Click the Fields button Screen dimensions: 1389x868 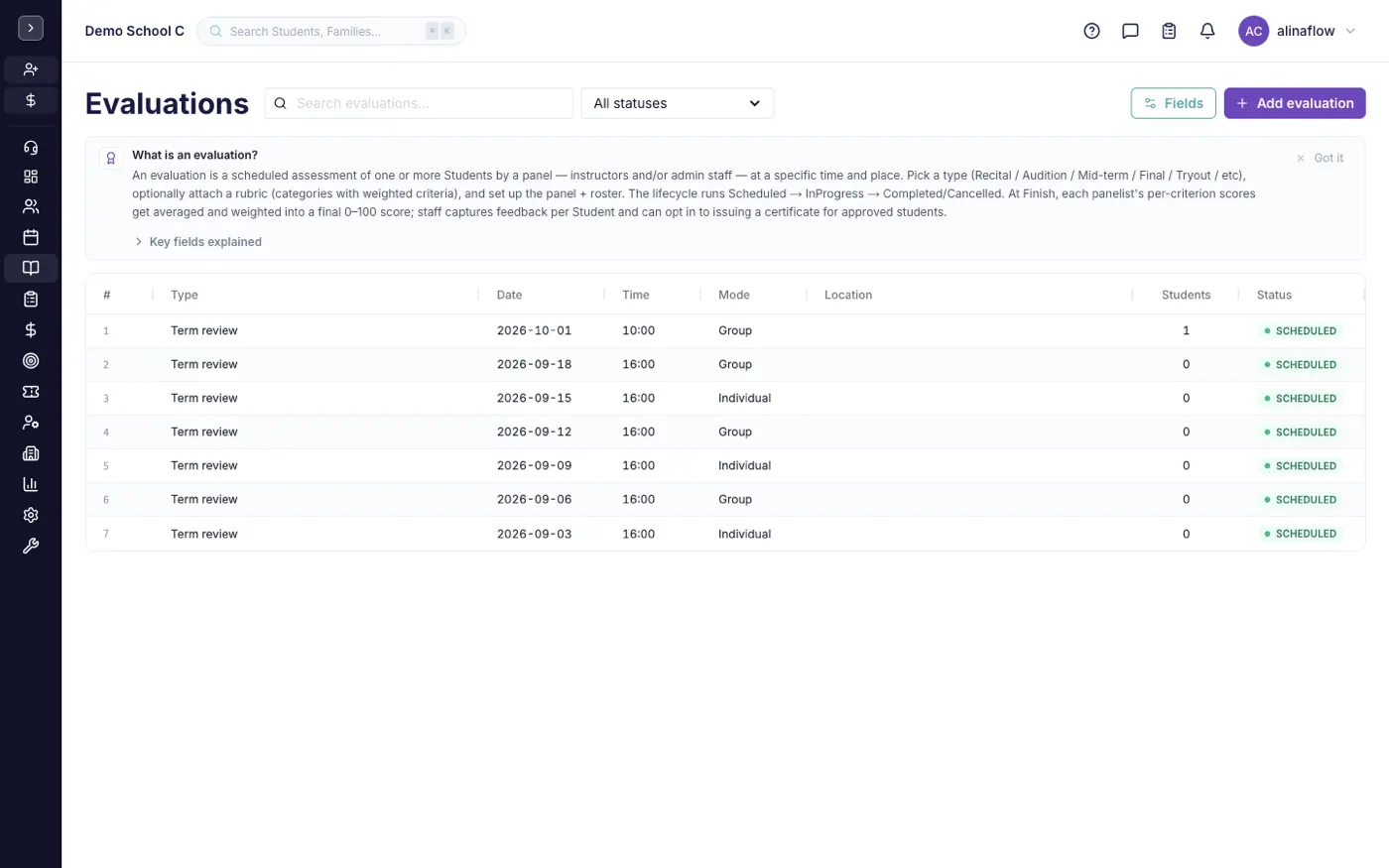(1173, 103)
